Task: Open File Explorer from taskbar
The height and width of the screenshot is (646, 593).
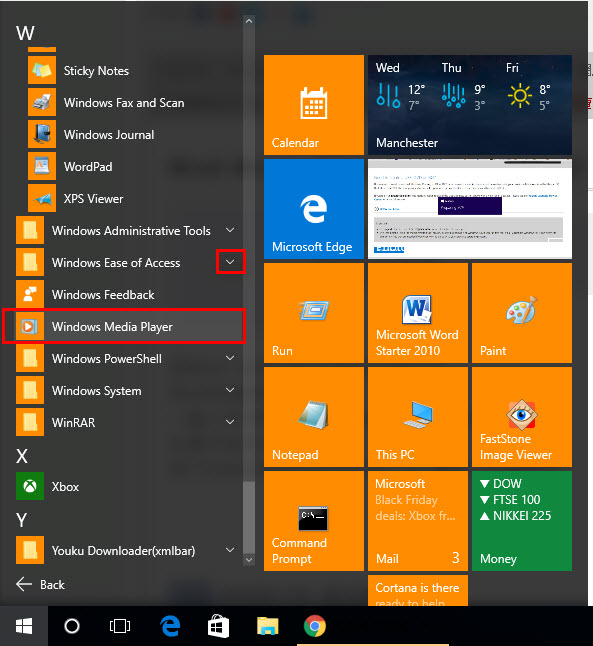Action: [267, 626]
